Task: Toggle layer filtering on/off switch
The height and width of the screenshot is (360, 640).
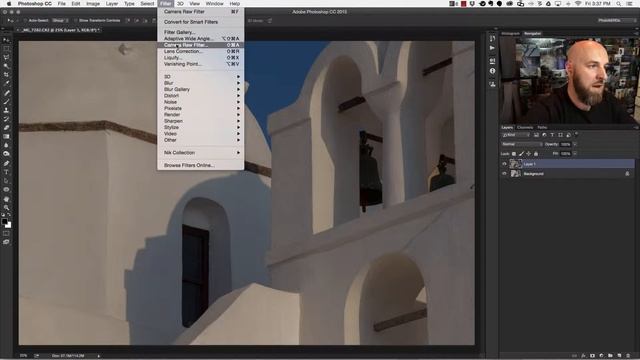Action: (576, 134)
